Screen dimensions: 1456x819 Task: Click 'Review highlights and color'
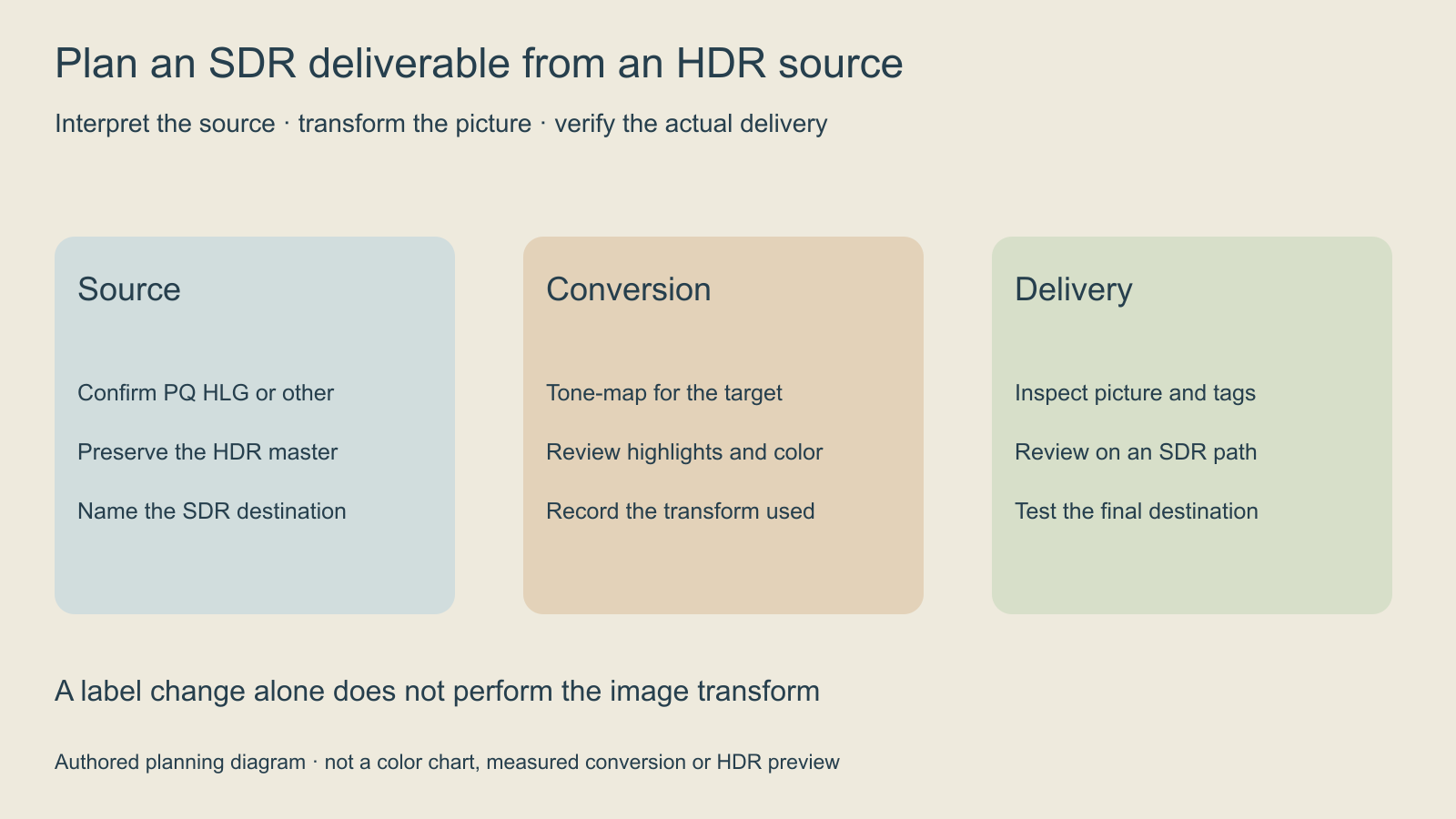pos(684,452)
